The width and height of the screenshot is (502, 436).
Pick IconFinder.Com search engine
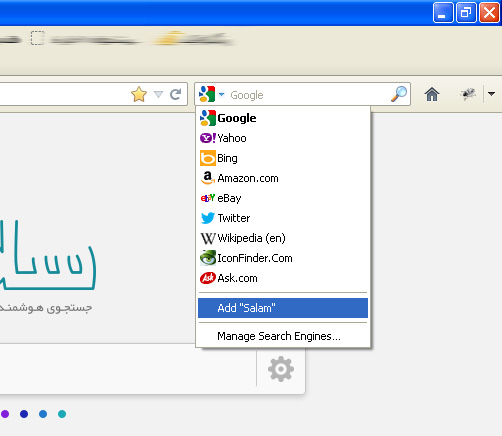pos(283,258)
